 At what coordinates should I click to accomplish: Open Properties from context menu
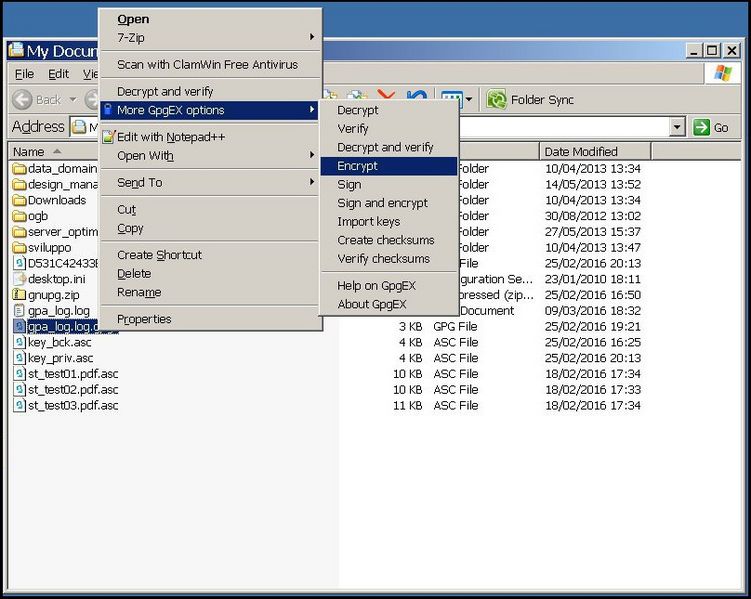coord(210,319)
